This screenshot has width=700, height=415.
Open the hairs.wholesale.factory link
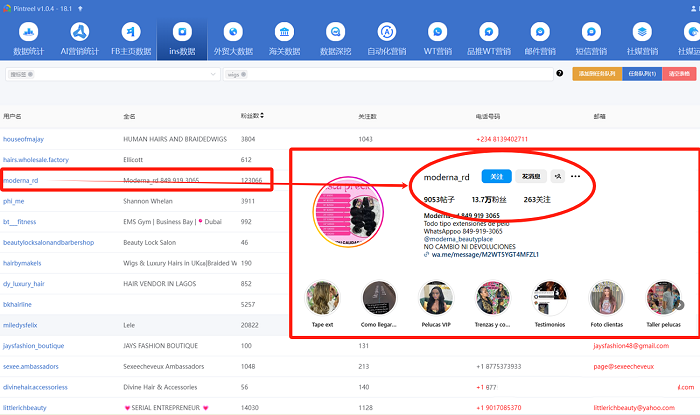click(x=36, y=160)
